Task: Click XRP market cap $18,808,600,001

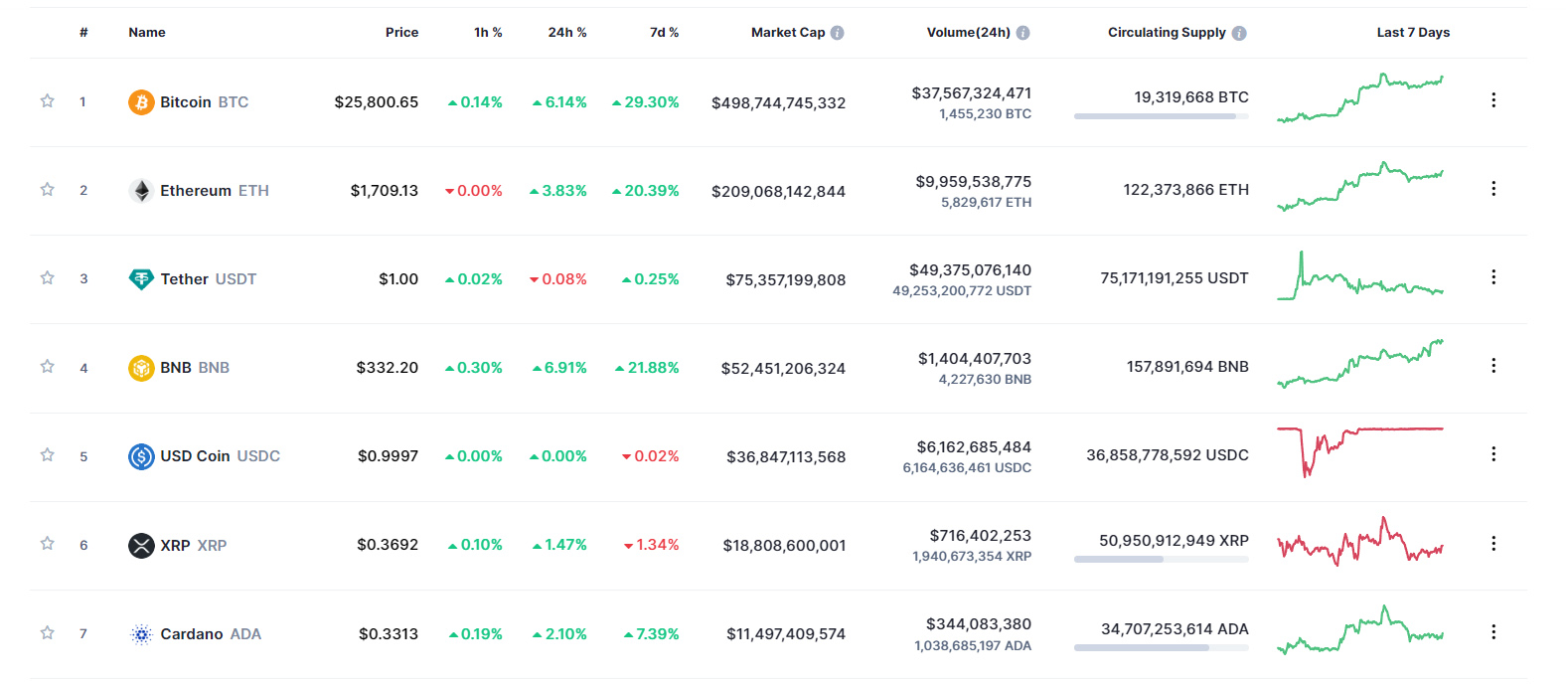Action: coord(785,546)
